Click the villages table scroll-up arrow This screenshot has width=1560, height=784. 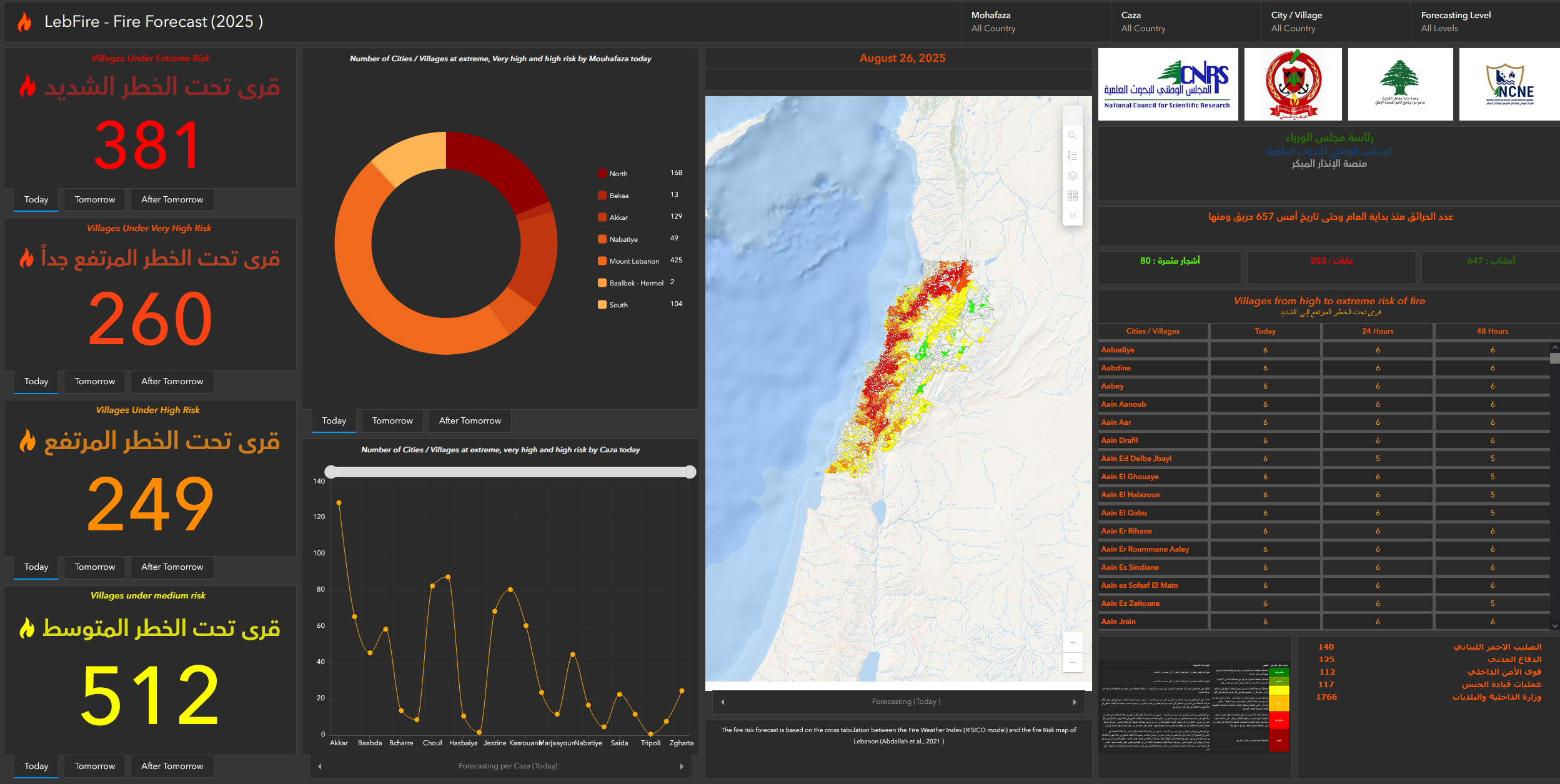tap(1554, 347)
